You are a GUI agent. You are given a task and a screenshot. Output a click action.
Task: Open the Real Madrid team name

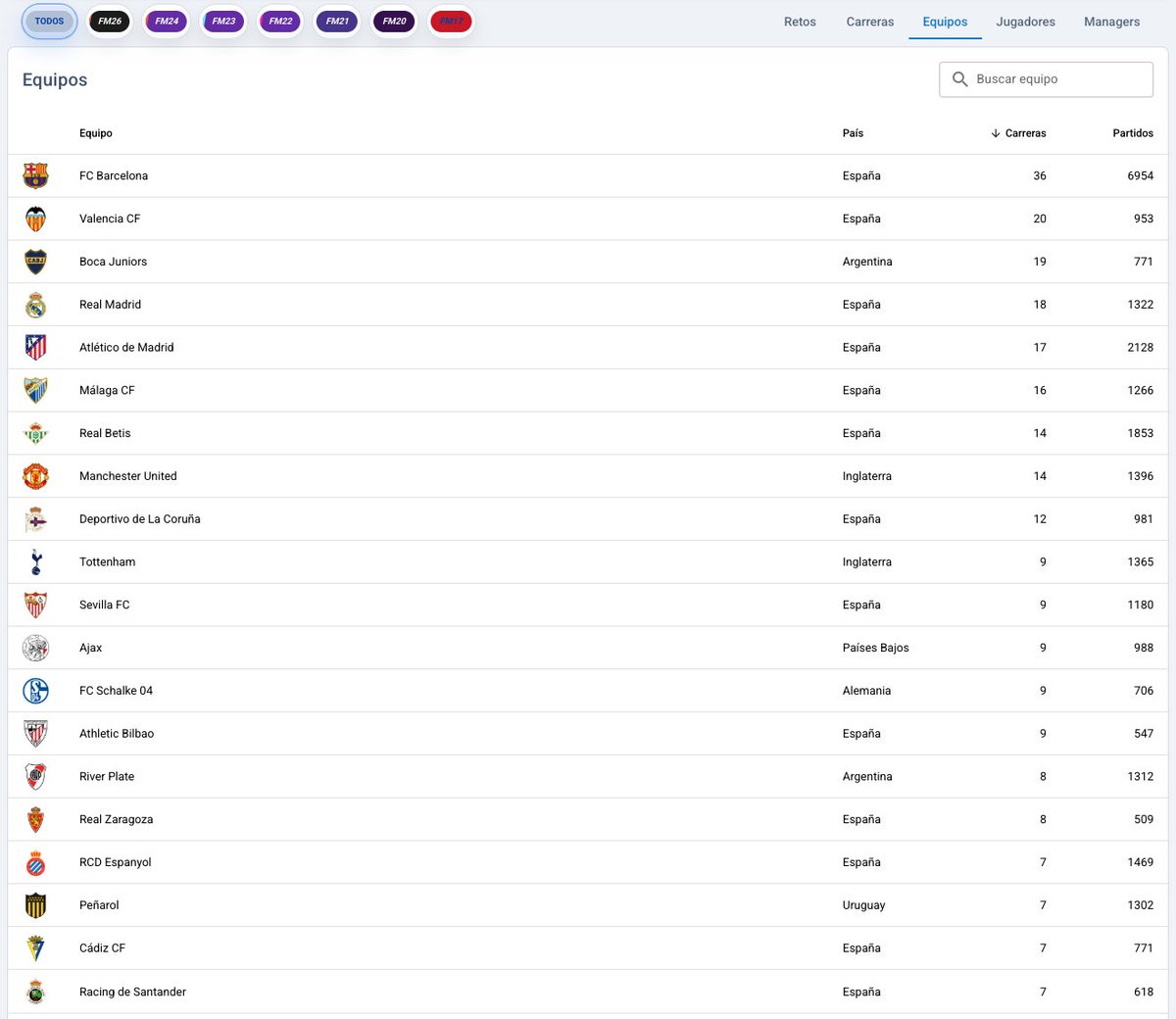[x=110, y=305]
